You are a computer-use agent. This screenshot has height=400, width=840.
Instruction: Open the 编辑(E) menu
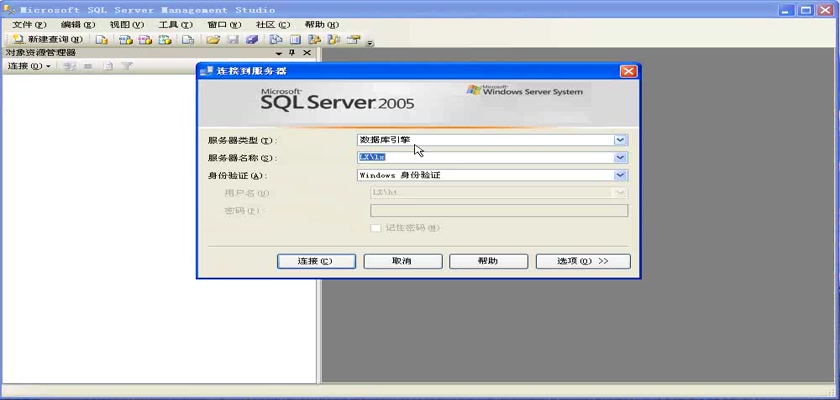[78, 25]
